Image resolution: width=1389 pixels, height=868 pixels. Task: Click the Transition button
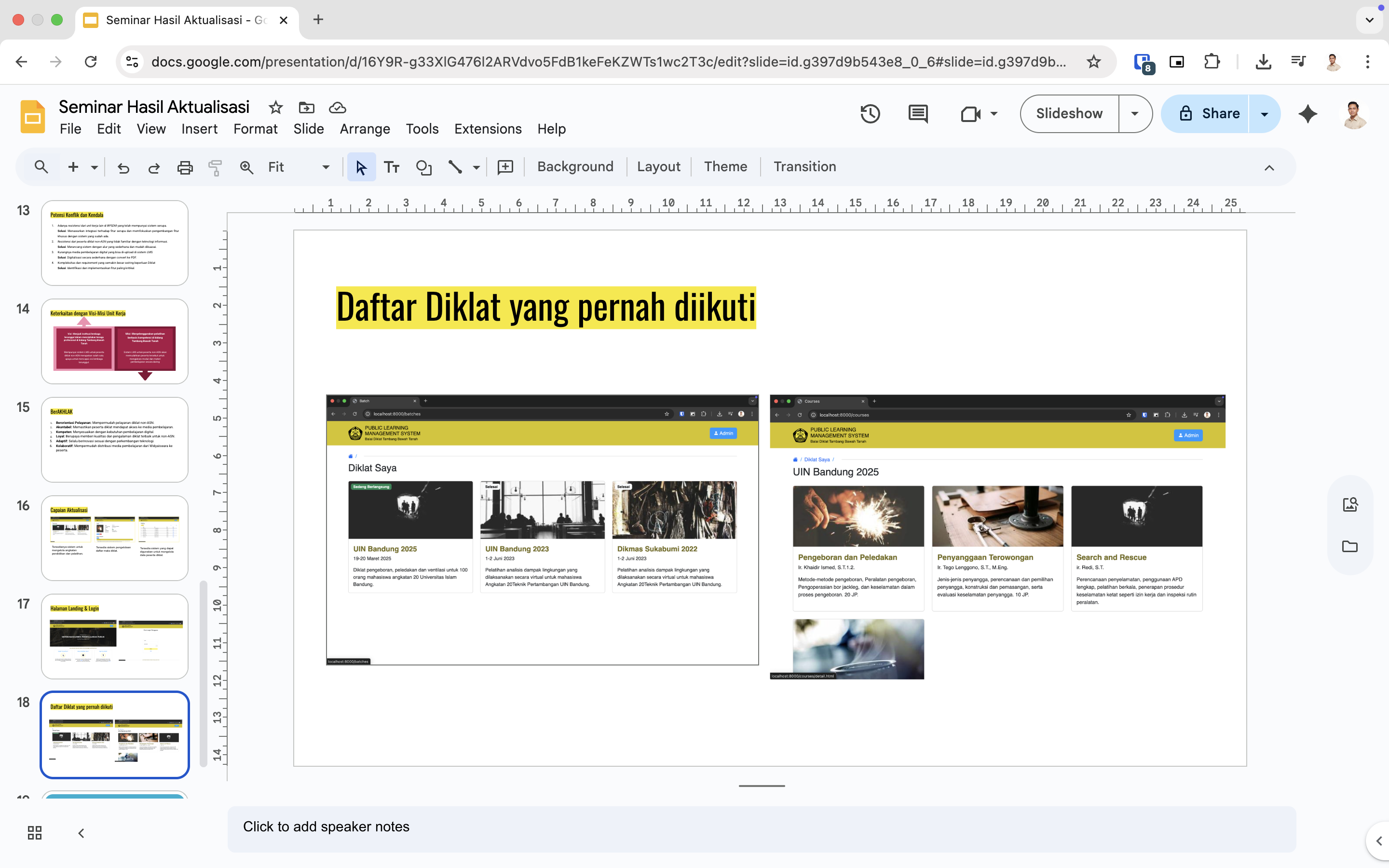click(x=804, y=166)
